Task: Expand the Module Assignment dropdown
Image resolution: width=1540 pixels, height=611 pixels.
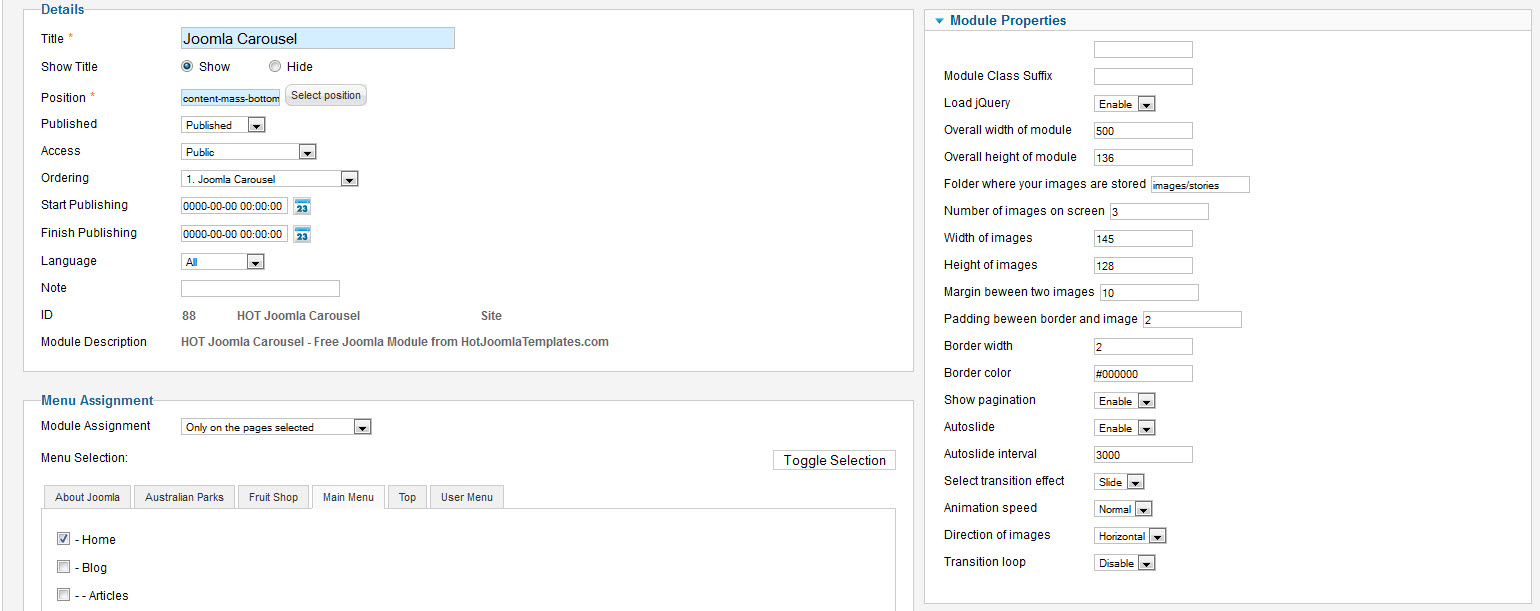Action: (276, 427)
